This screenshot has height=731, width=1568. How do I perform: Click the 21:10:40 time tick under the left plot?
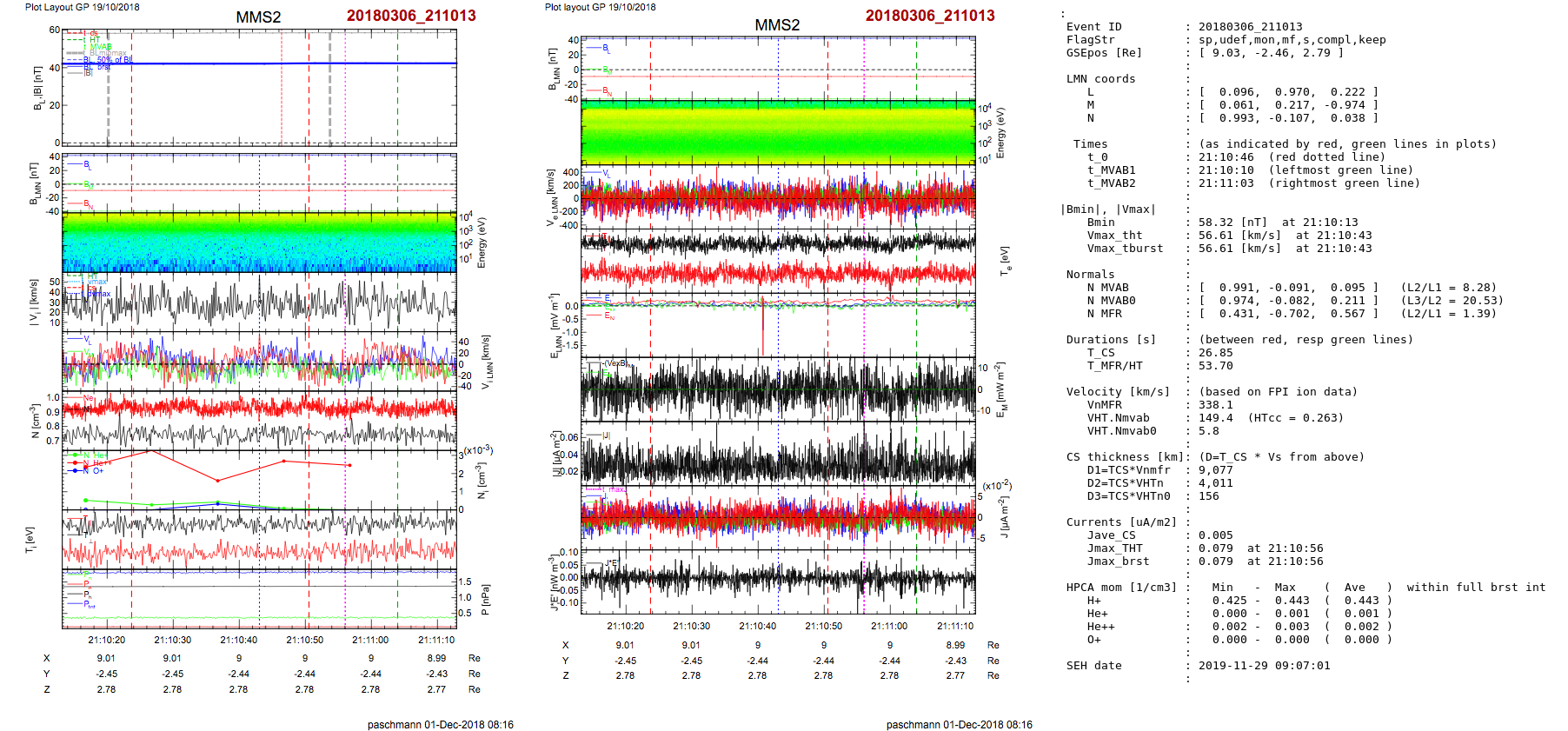tap(238, 640)
